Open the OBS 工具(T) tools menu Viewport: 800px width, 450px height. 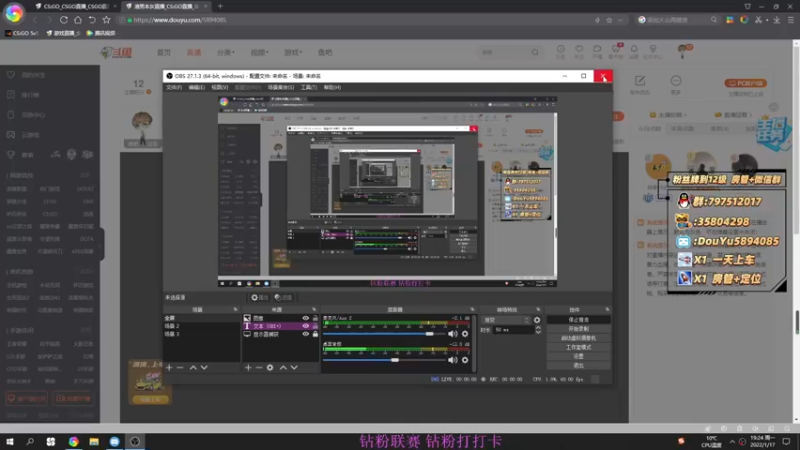(x=308, y=87)
